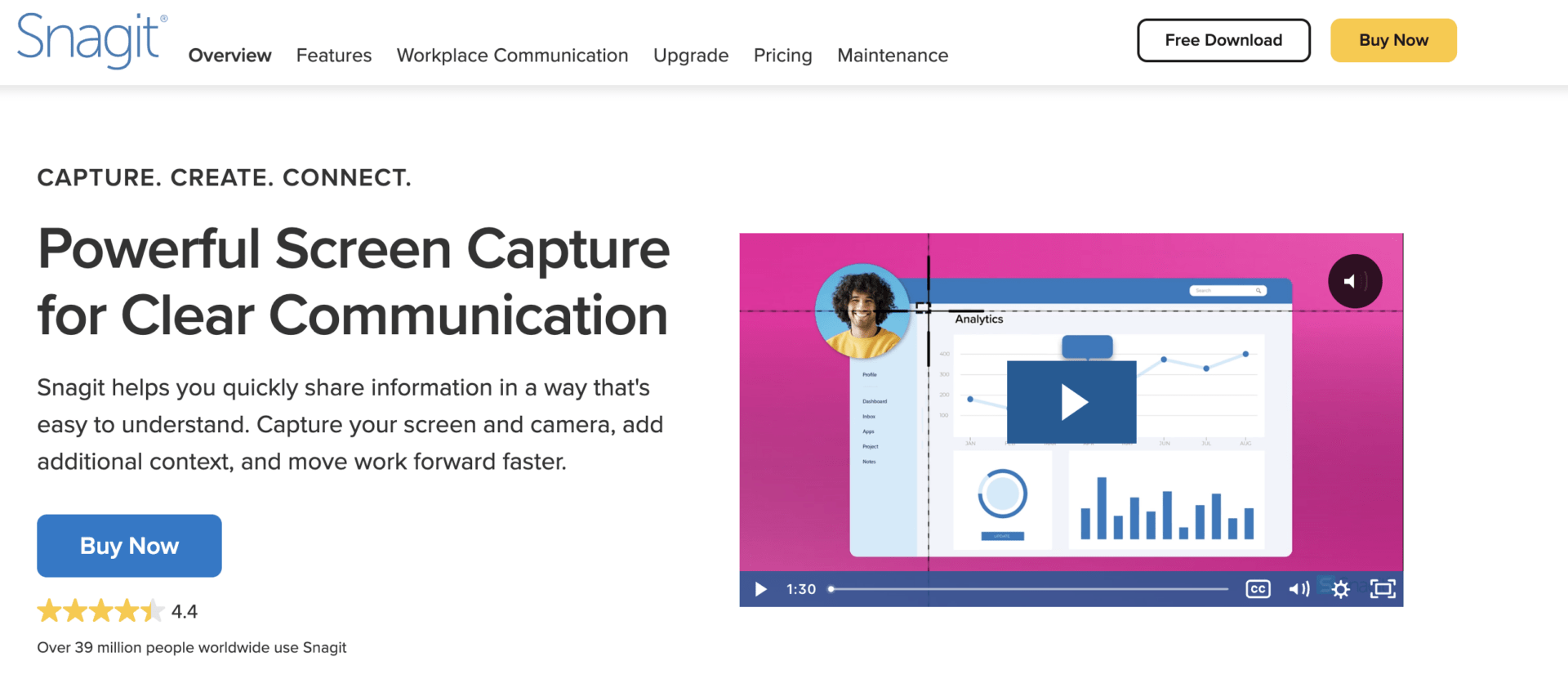Click the blue Buy Now button
Viewport: 1568px width, 697px height.
point(129,546)
